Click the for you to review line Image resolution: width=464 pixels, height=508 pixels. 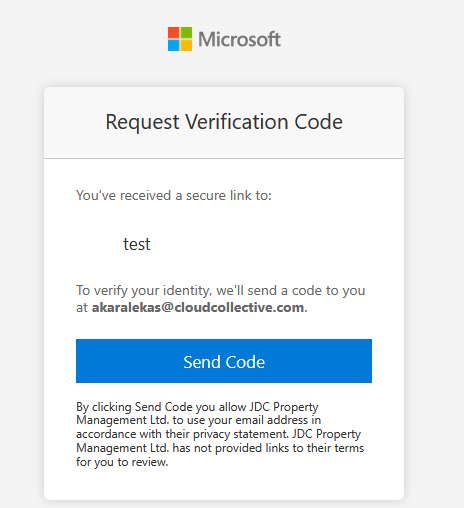click(122, 462)
